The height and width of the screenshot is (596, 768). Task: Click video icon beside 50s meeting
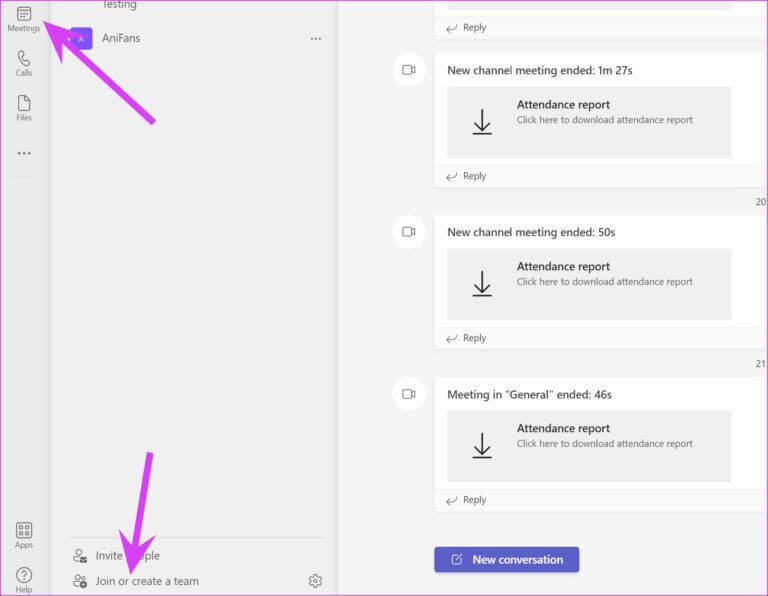point(408,232)
